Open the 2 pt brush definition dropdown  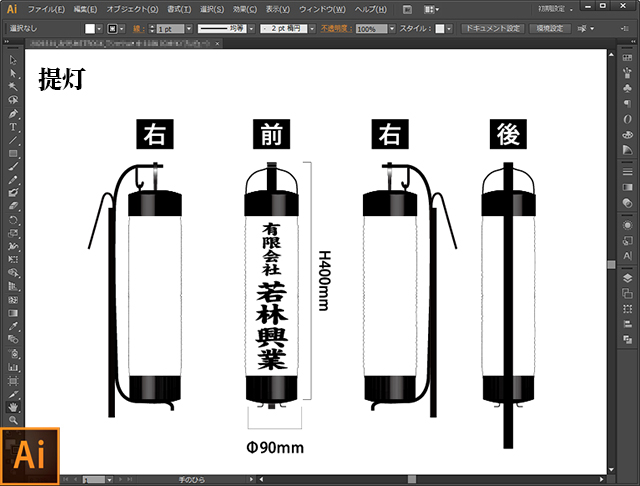click(x=312, y=29)
